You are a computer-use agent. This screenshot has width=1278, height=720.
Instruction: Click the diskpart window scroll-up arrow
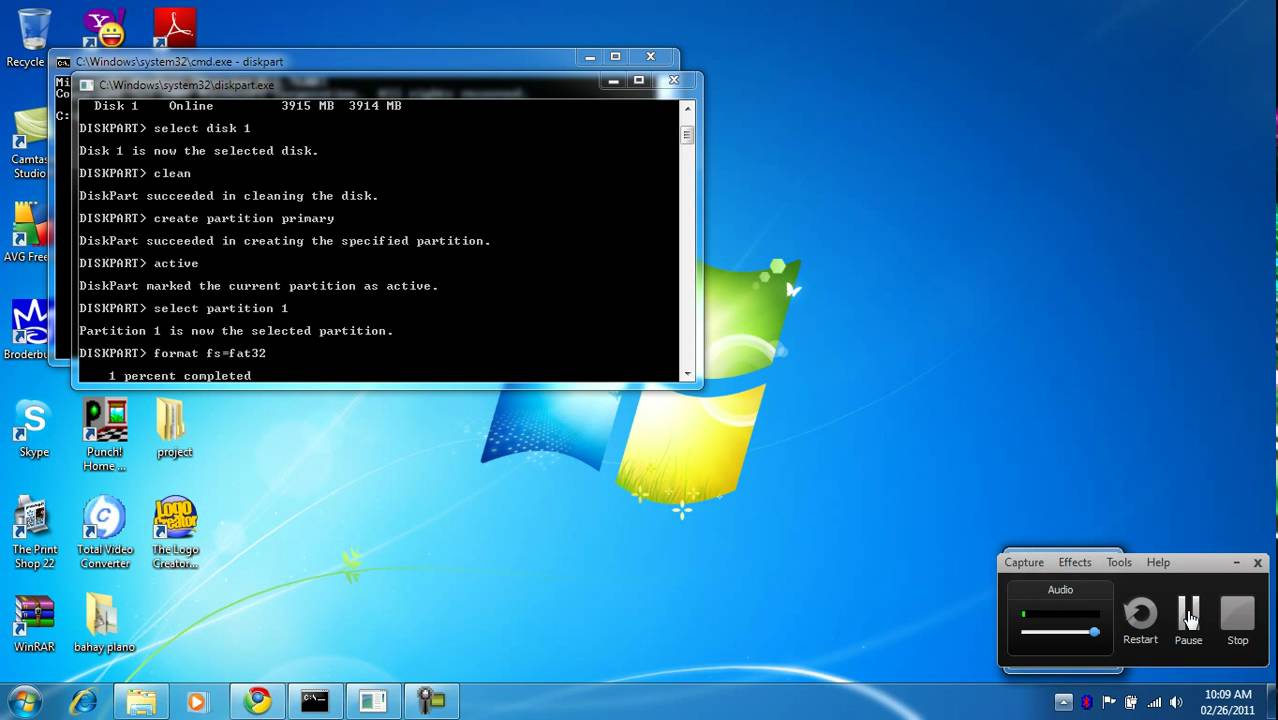point(687,109)
